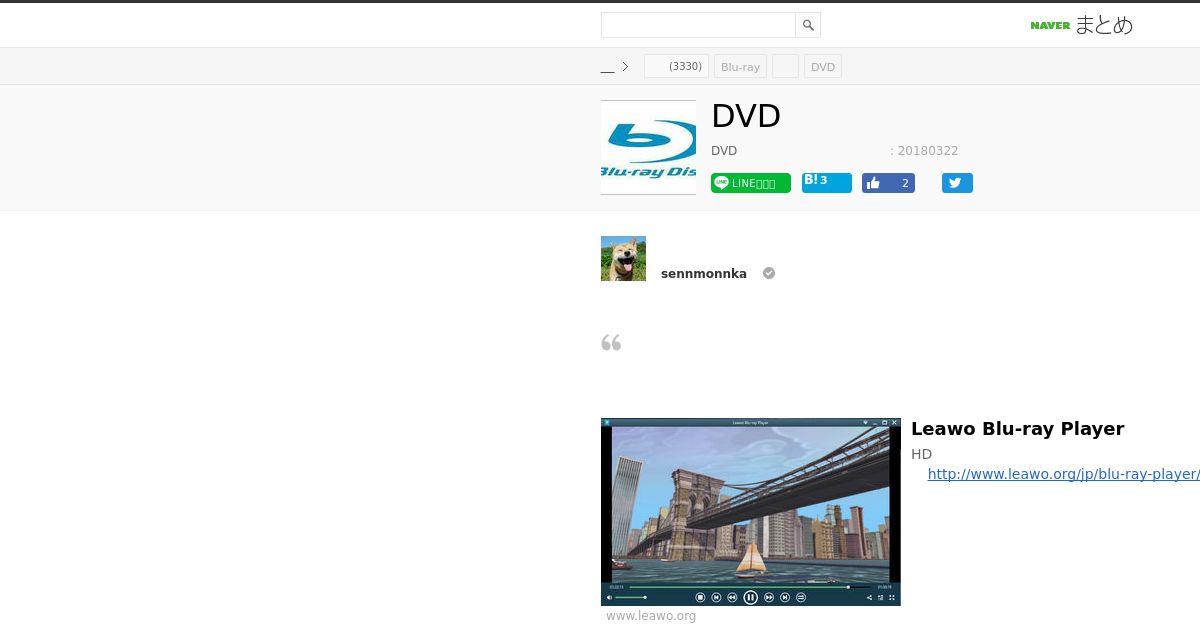Click the Facebook thumbs-up like button
The width and height of the screenshot is (1200, 630).
(888, 183)
